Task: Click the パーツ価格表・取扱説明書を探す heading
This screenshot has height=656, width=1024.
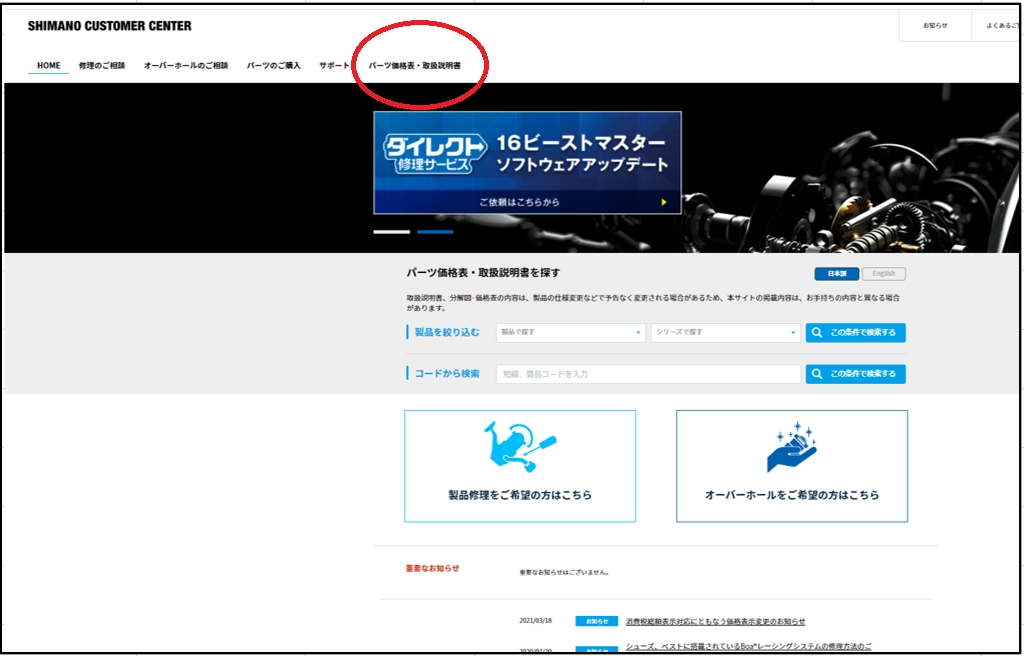Action: pos(483,272)
